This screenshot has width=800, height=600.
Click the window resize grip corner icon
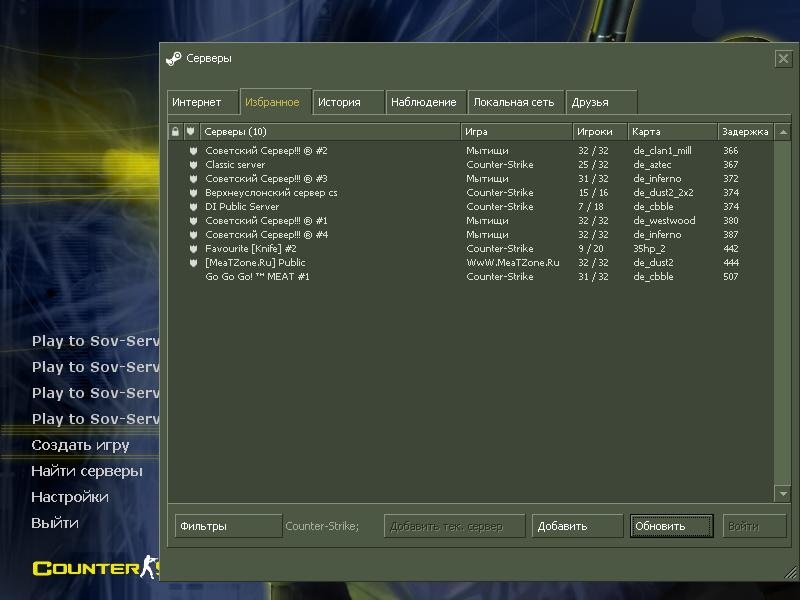pos(791,572)
